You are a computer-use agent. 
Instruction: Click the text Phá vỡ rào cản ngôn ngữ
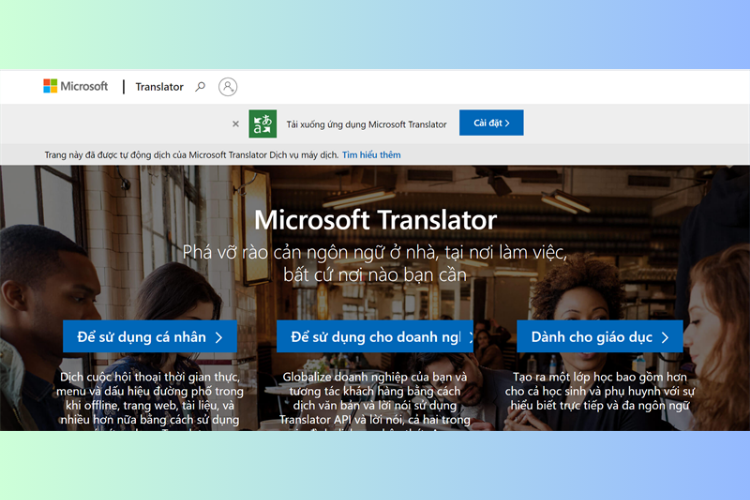click(286, 252)
